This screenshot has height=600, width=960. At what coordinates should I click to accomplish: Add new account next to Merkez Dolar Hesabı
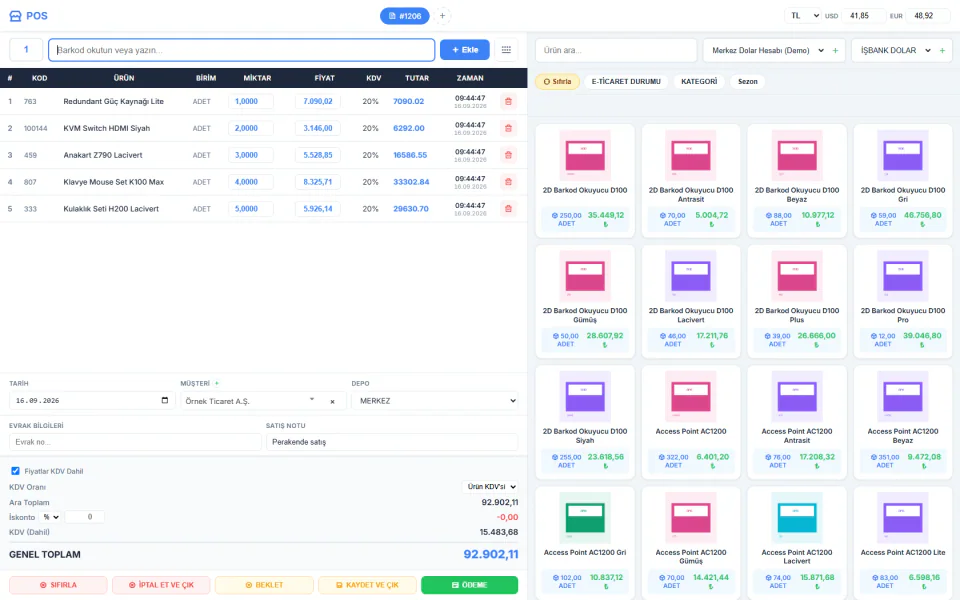[835, 50]
